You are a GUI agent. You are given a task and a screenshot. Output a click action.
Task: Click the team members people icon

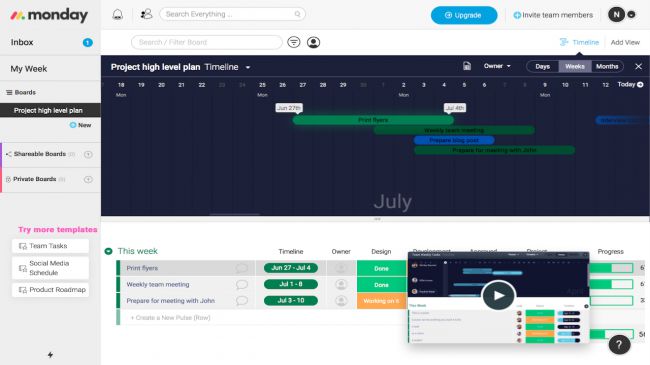[146, 15]
